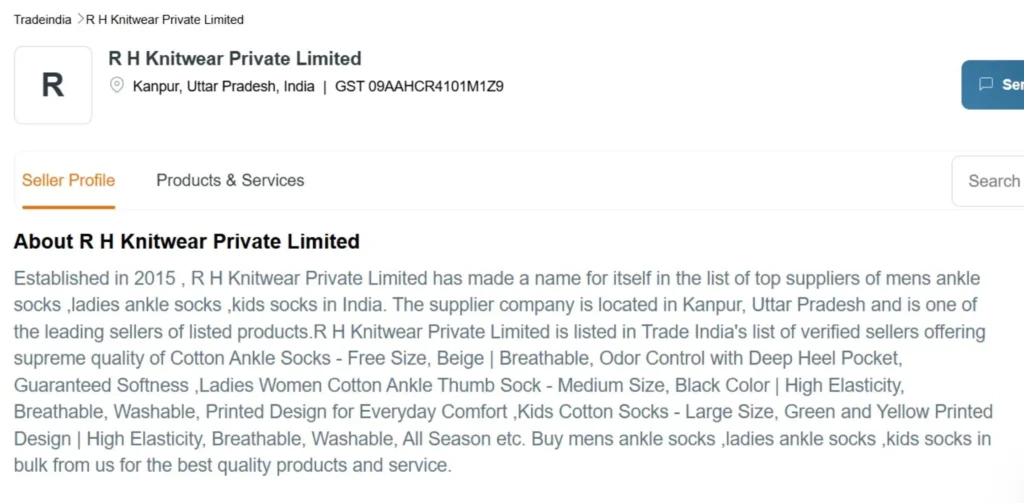This screenshot has width=1024, height=503.
Task: Click the Kanpur, Uttar Pradesh, India address
Action: point(224,86)
